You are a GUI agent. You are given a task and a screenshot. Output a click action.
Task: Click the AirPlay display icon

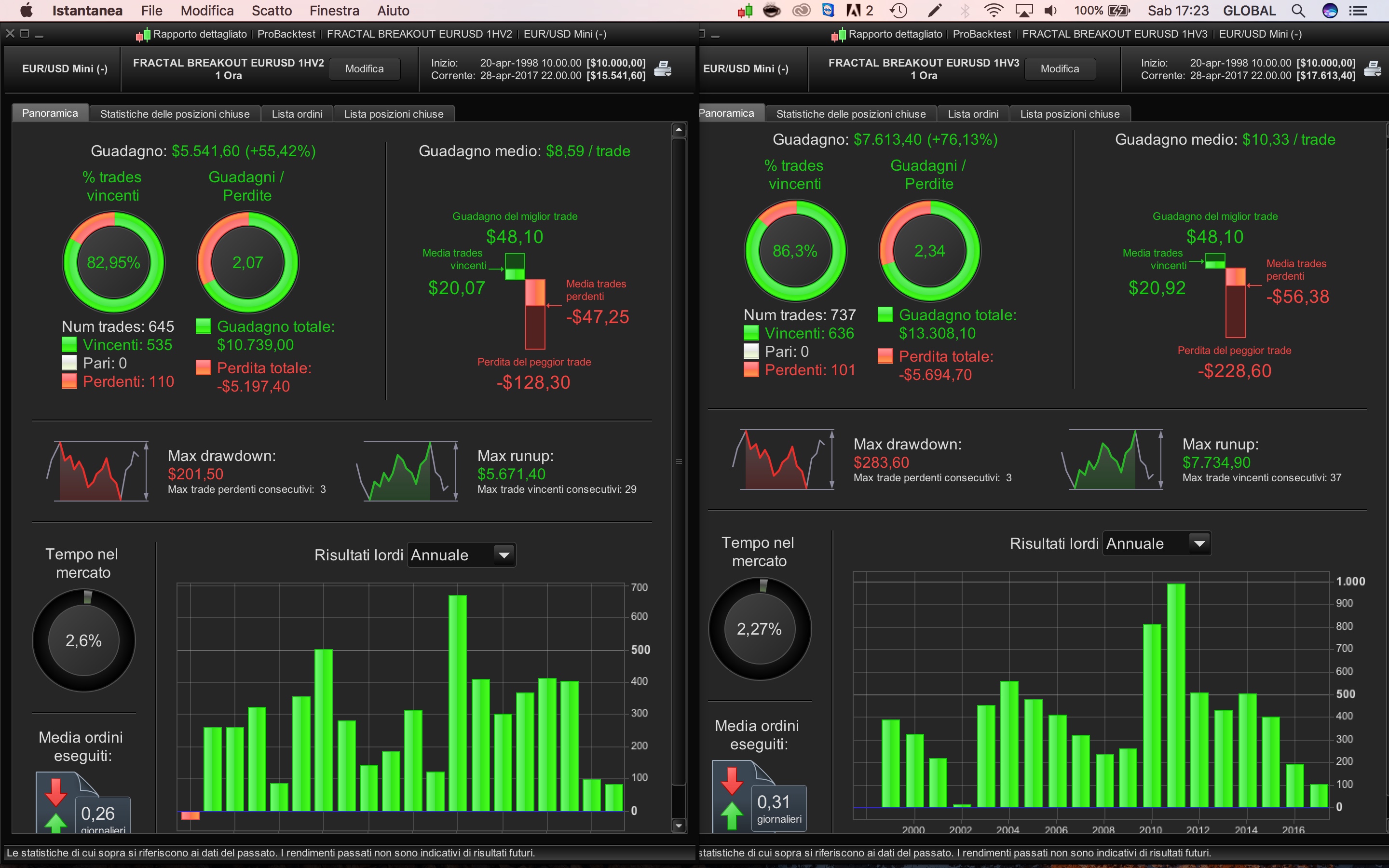(x=1024, y=10)
